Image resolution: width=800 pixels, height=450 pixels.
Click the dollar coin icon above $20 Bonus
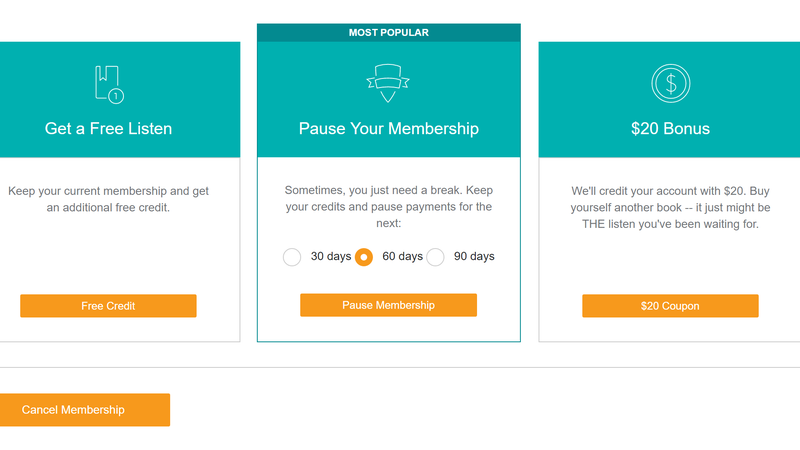pos(670,83)
